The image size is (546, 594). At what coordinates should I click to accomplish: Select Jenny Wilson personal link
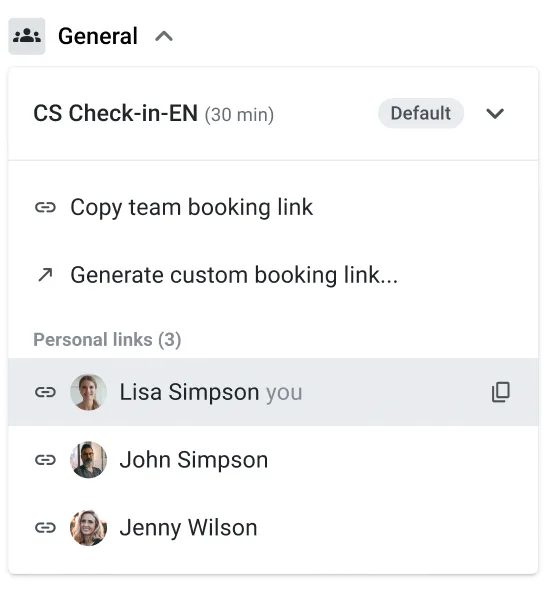273,528
